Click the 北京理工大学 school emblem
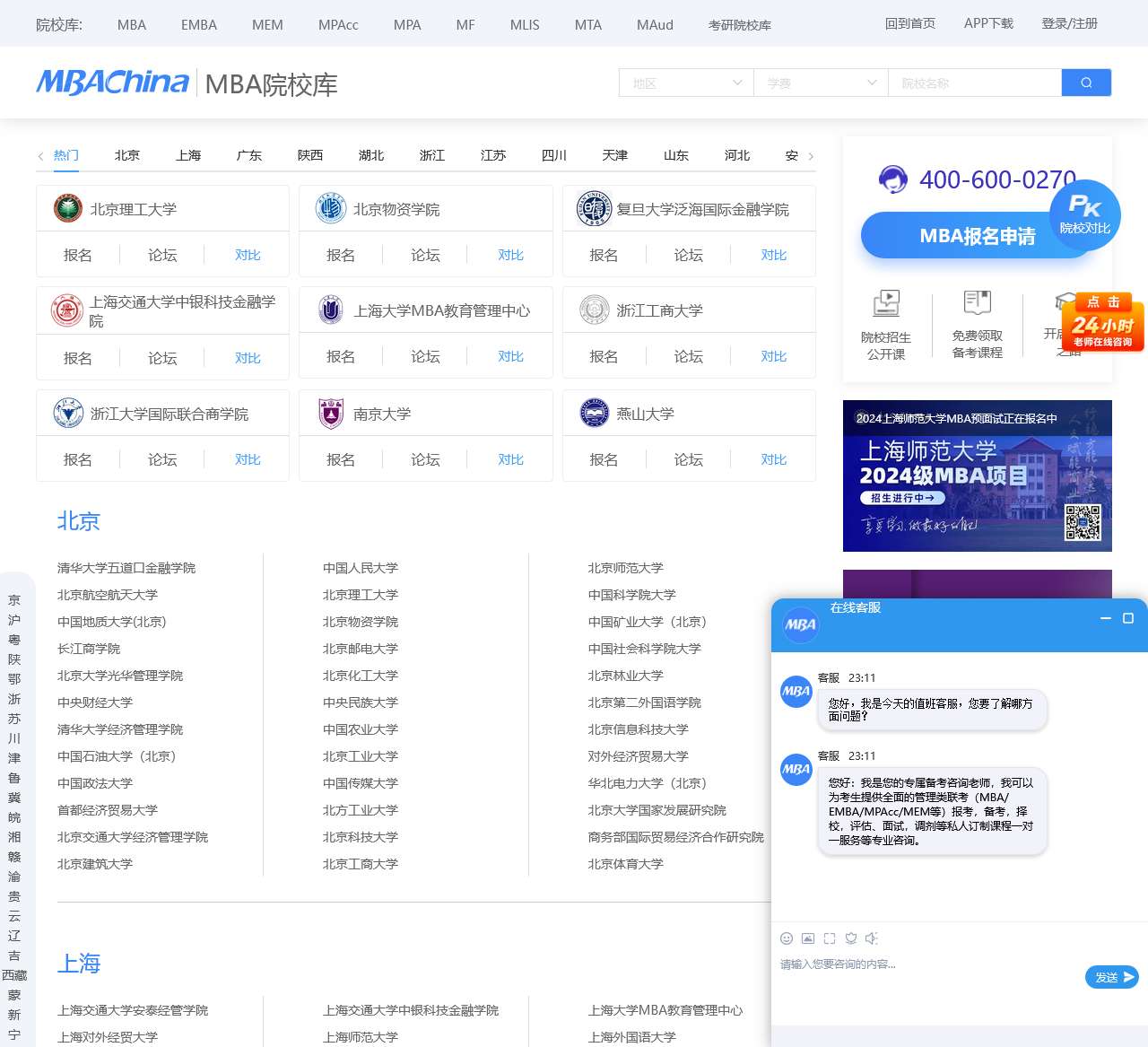1148x1047 pixels. [68, 208]
